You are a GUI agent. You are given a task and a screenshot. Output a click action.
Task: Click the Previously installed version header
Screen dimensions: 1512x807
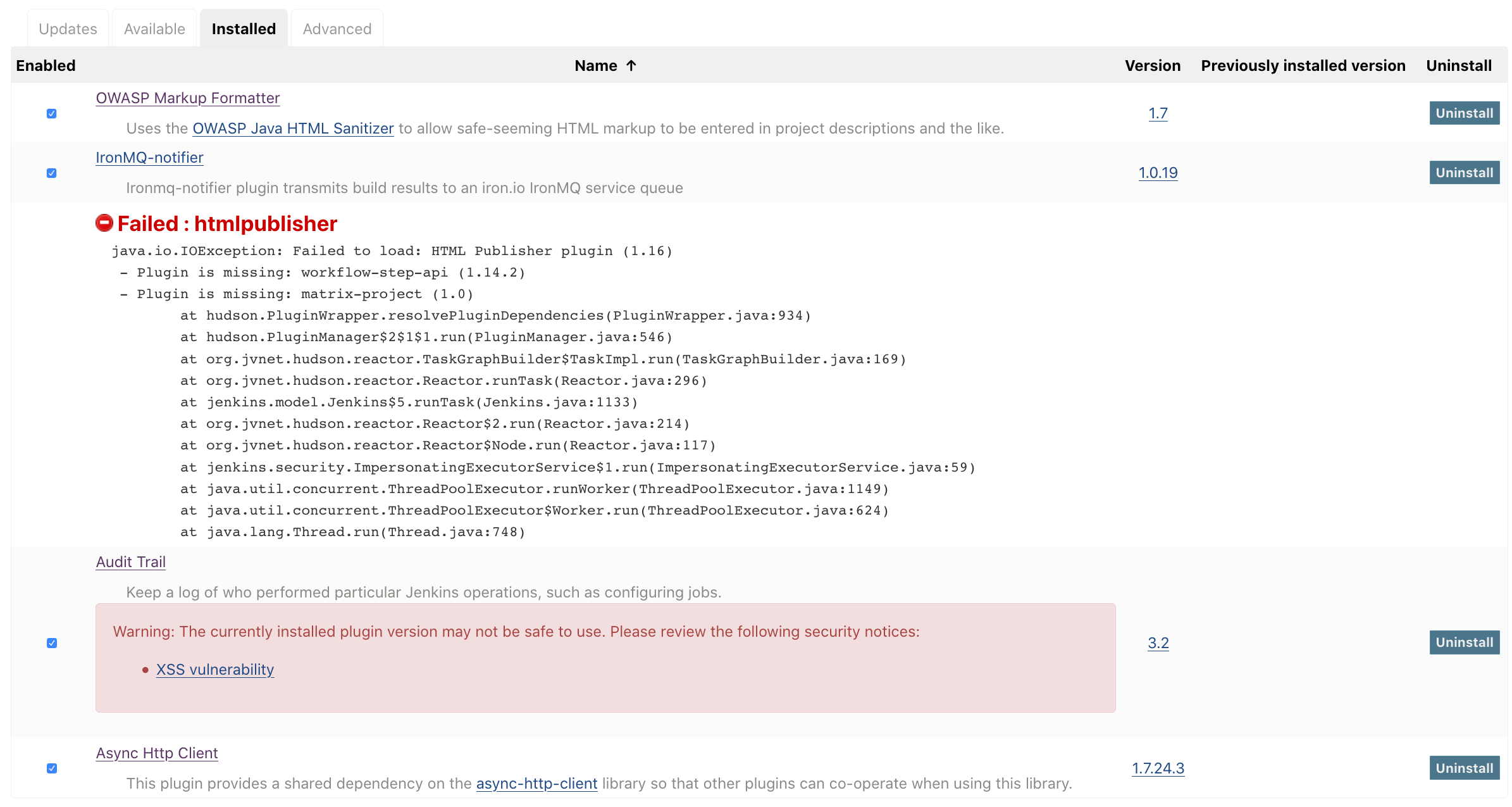[1303, 66]
